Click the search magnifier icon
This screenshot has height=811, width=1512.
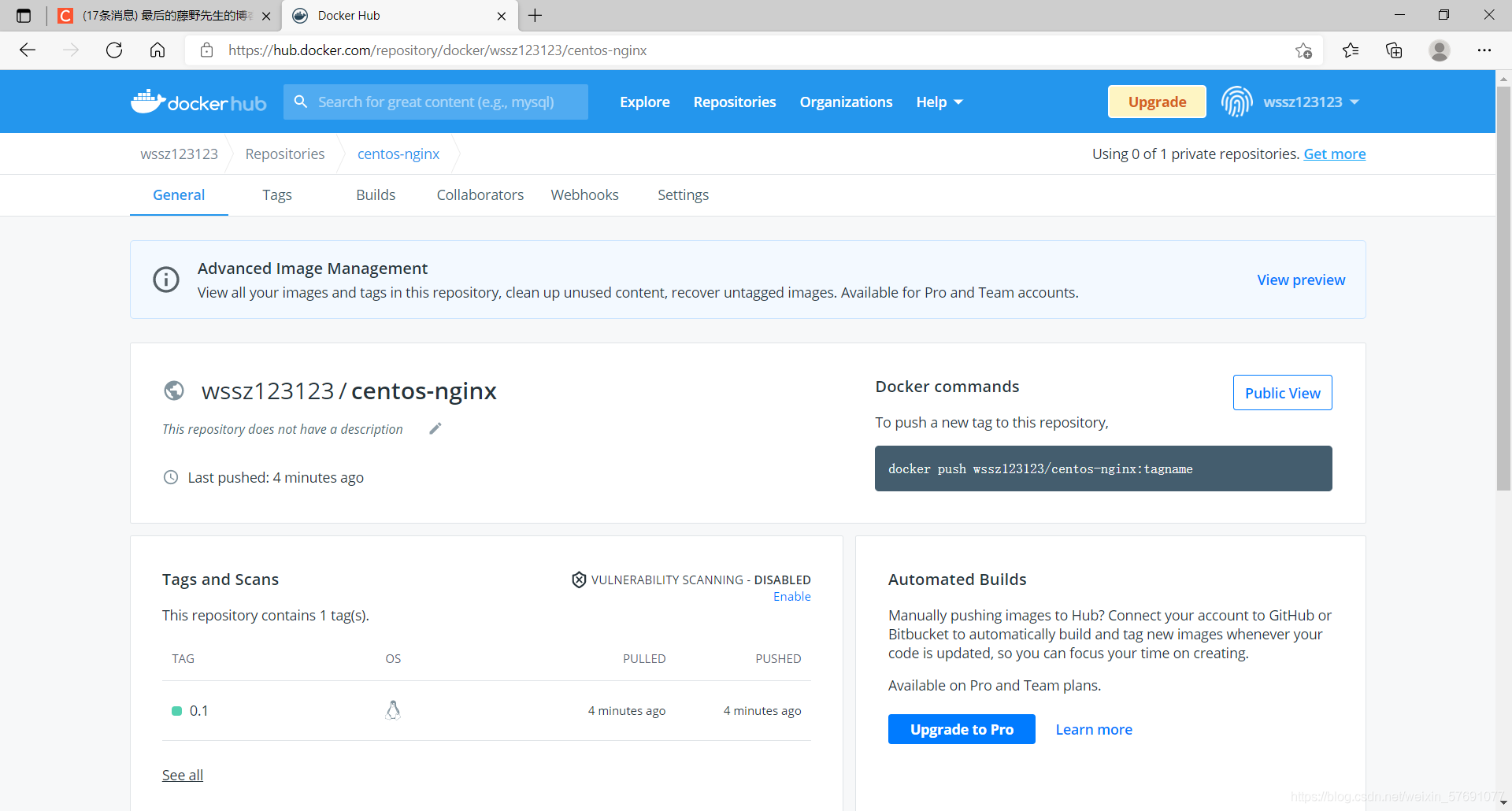[x=301, y=102]
